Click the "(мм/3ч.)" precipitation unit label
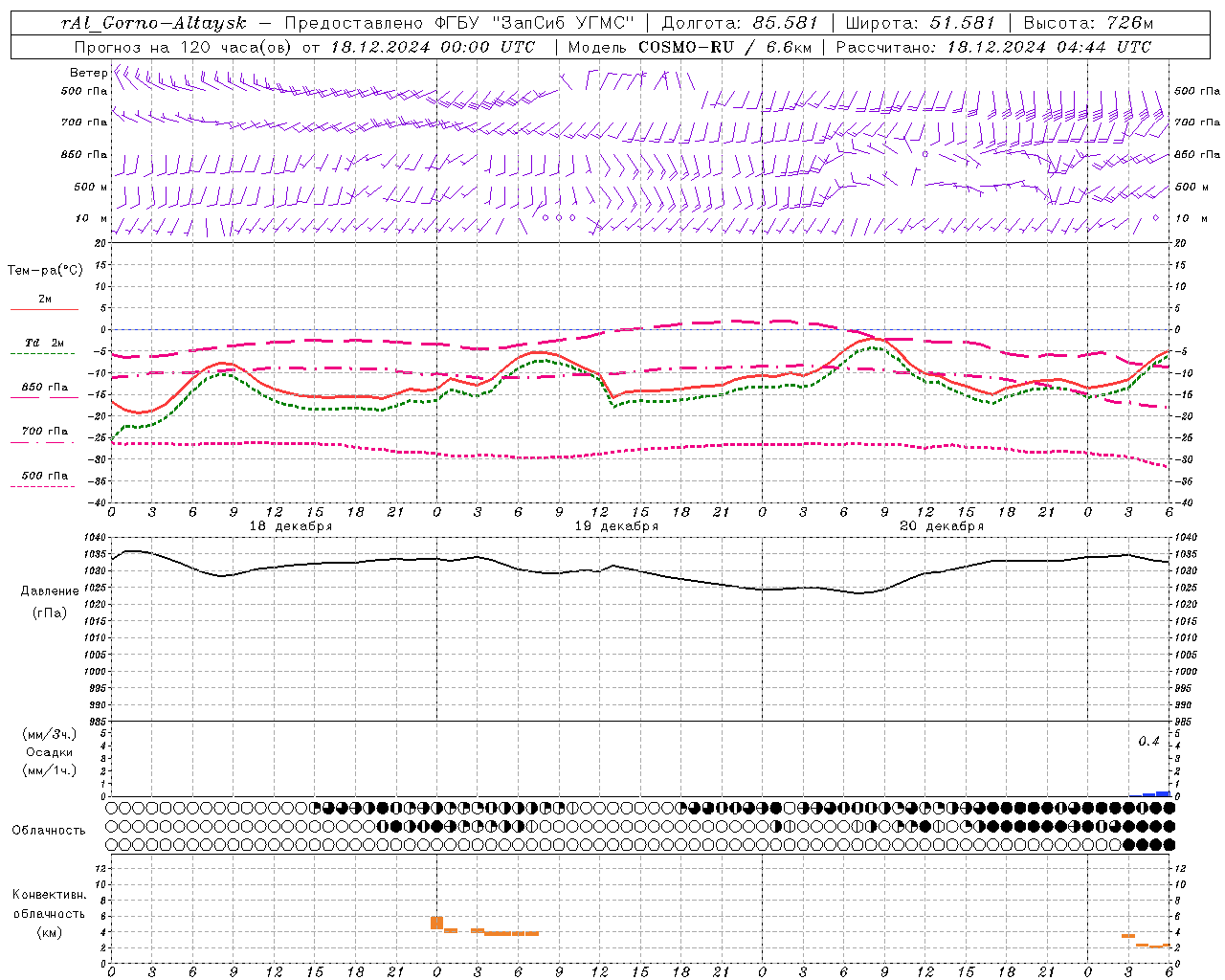1225x980 pixels. [50, 734]
